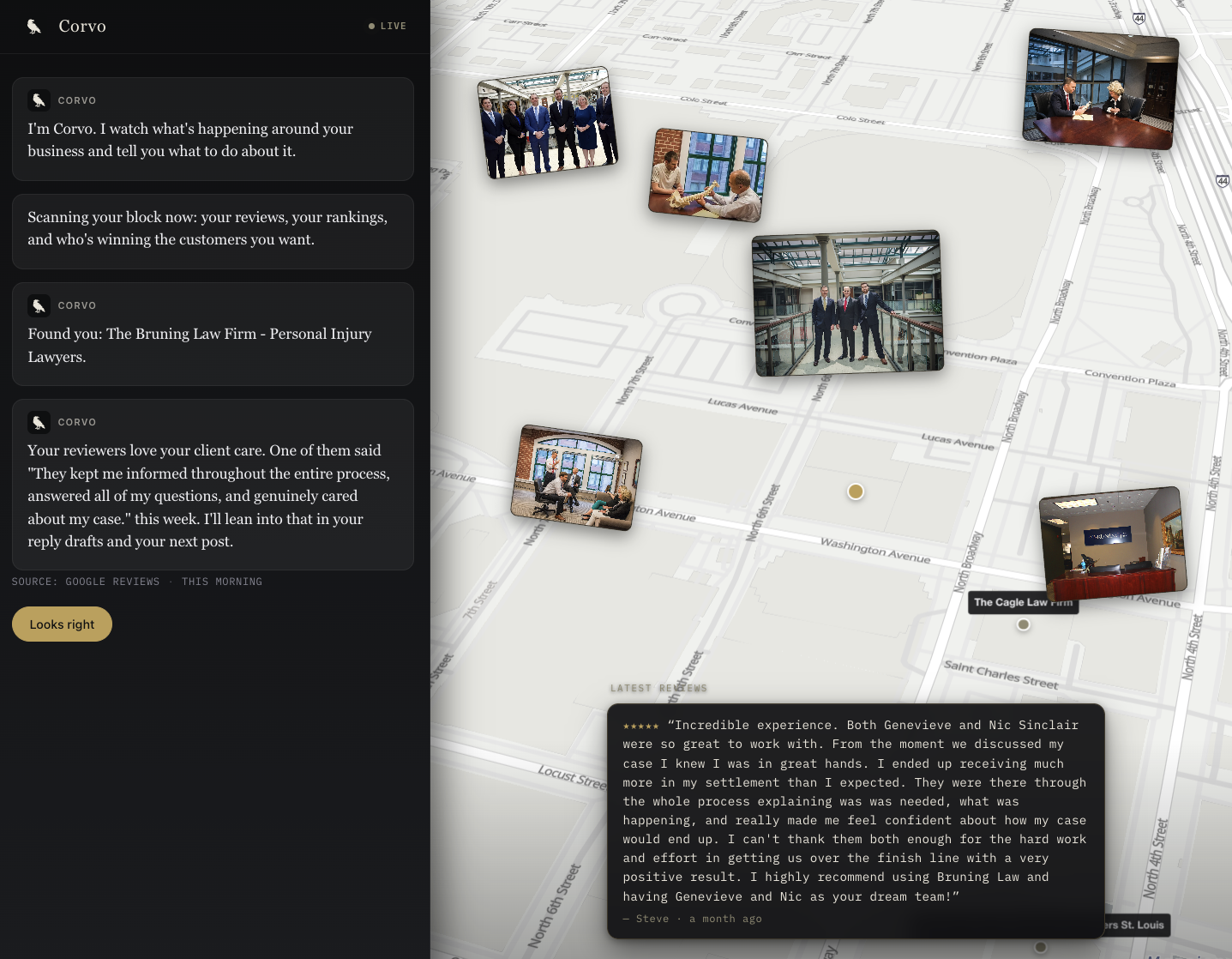Click the LATEST REVIEWS heading
The image size is (1232, 959).
coord(658,688)
